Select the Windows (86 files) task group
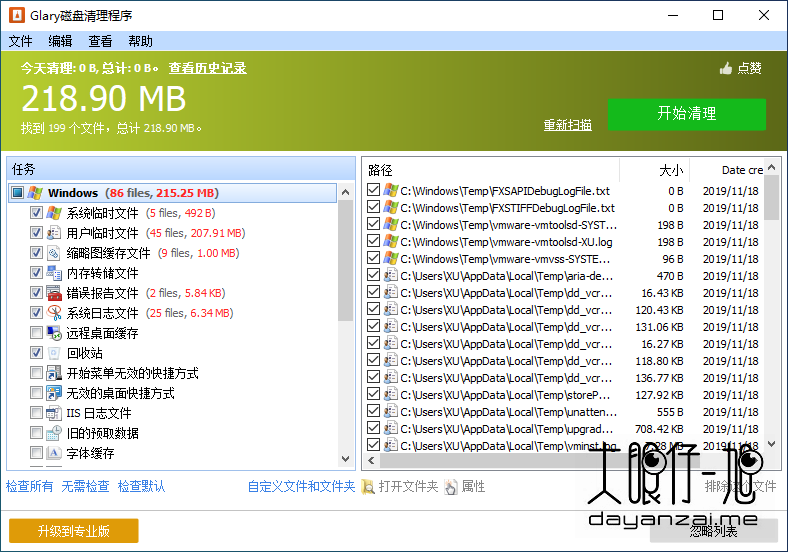Viewport: 788px width, 552px height. coord(172,193)
